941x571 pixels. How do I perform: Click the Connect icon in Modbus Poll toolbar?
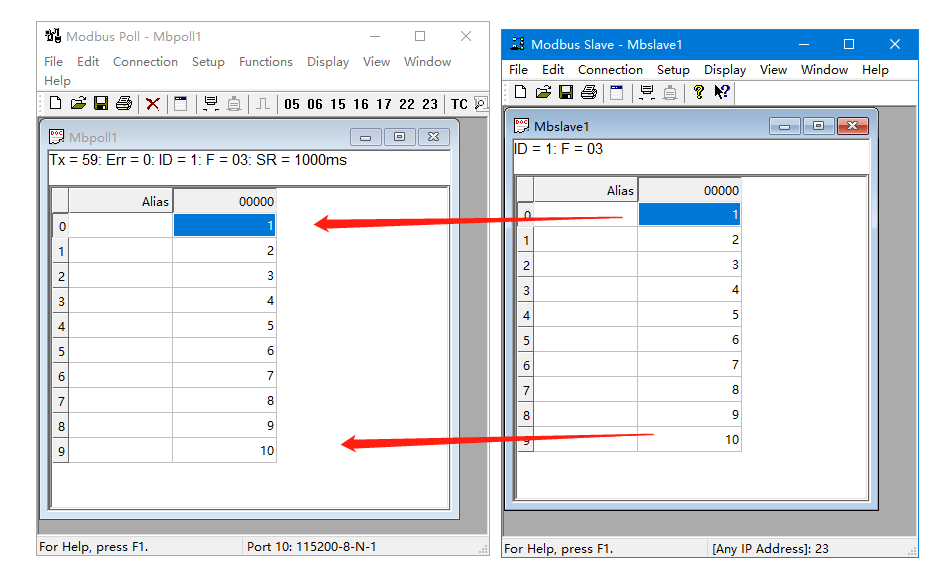210,103
